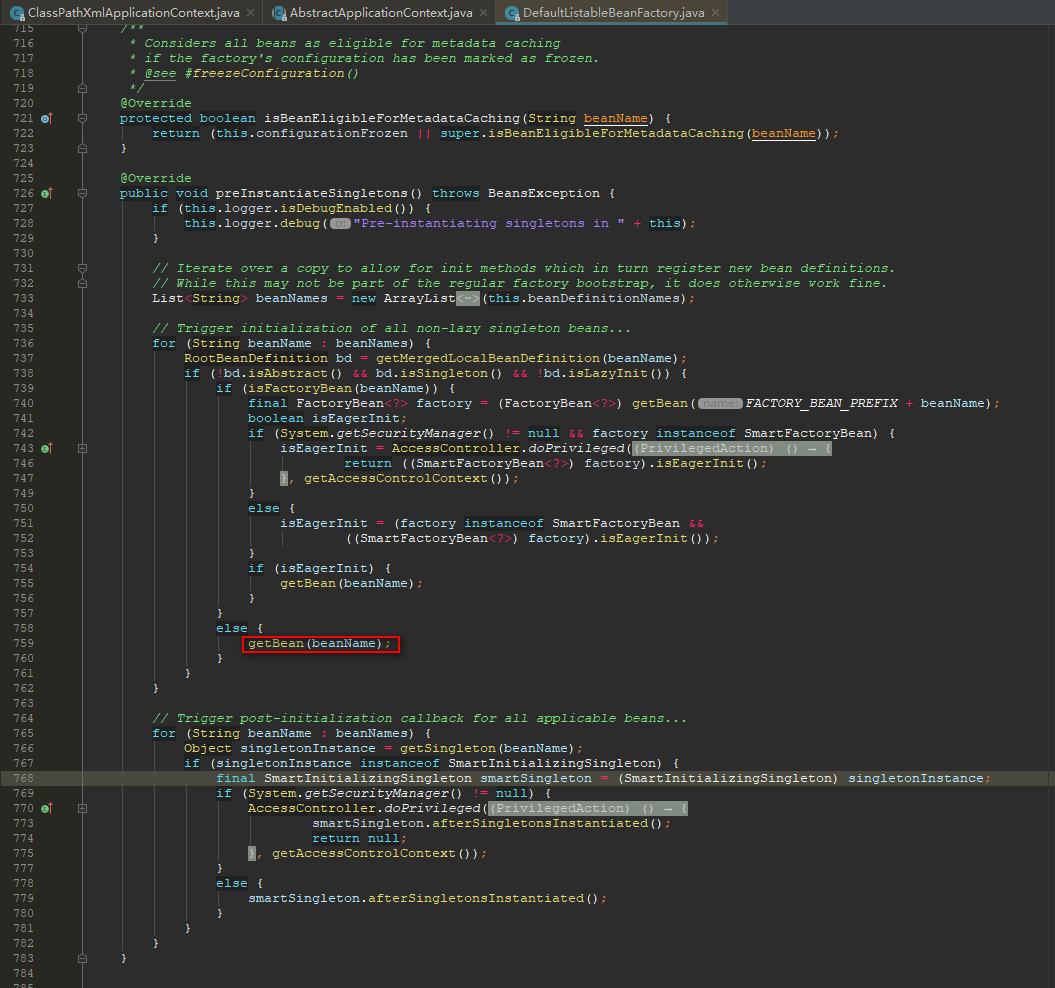Click gutter marker icon on line 743
This screenshot has width=1055, height=988.
click(46, 448)
